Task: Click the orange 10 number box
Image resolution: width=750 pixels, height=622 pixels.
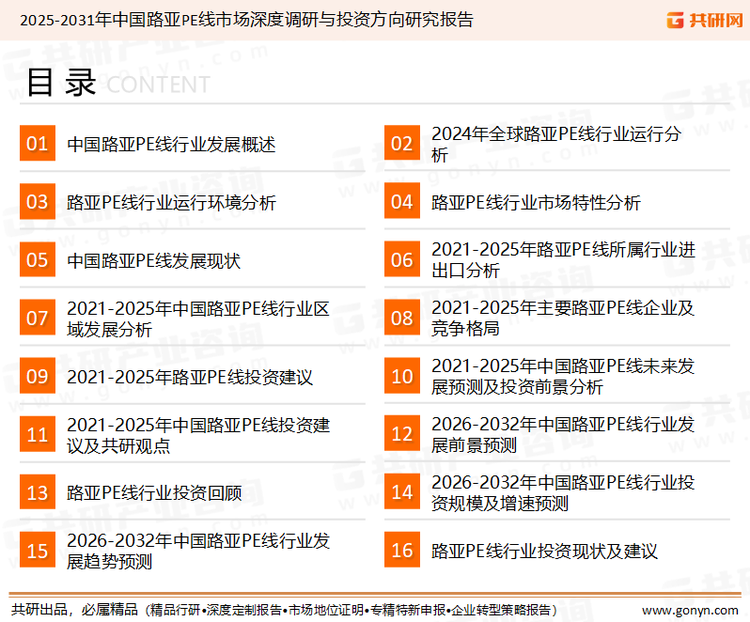Action: [402, 376]
